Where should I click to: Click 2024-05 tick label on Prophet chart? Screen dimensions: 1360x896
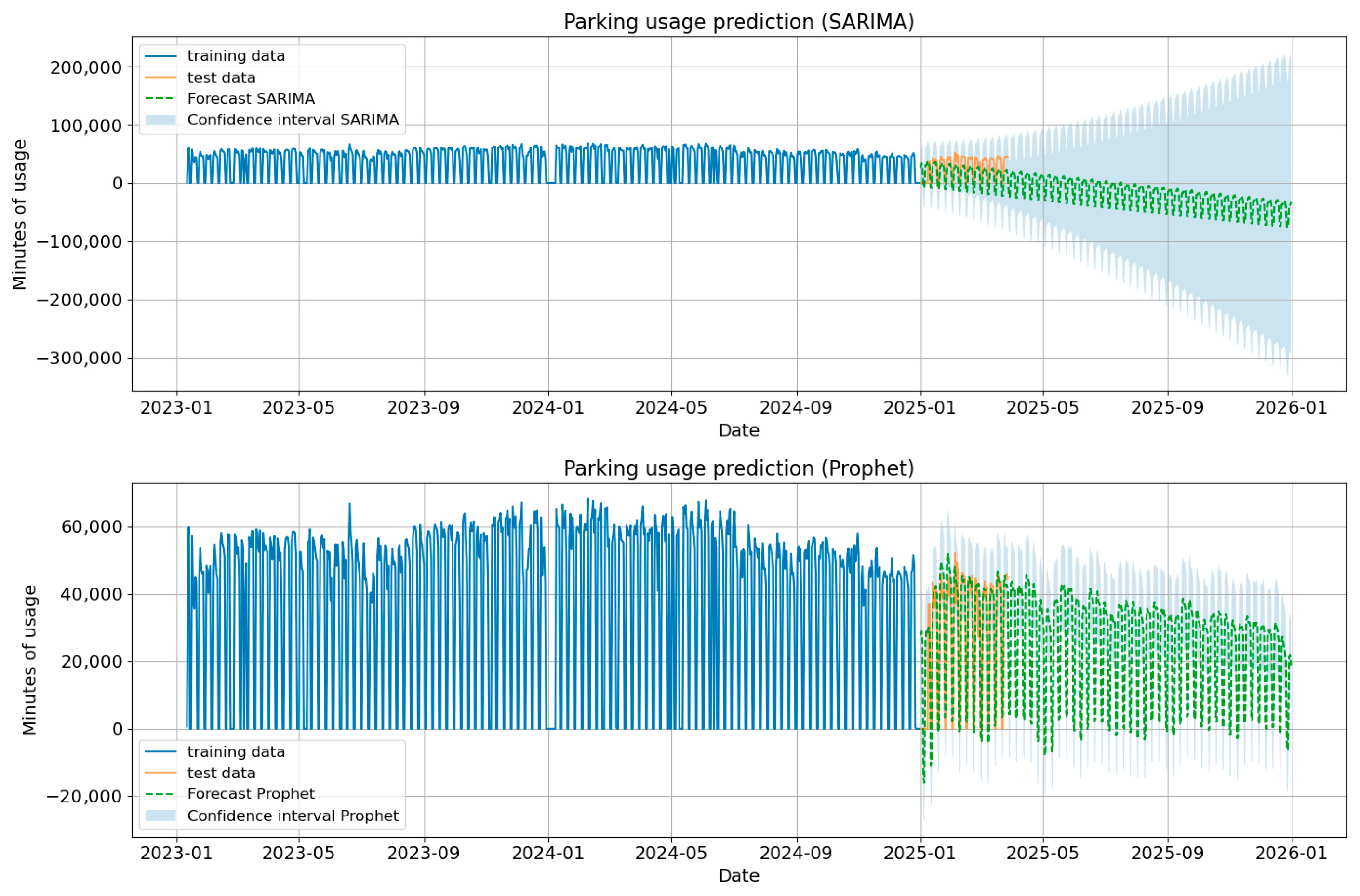pos(670,853)
